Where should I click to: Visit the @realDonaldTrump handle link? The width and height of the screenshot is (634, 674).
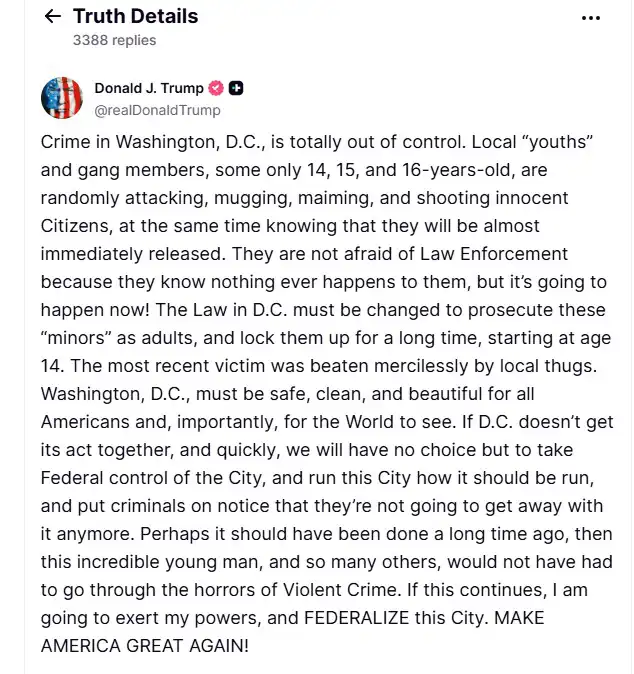coord(157,110)
